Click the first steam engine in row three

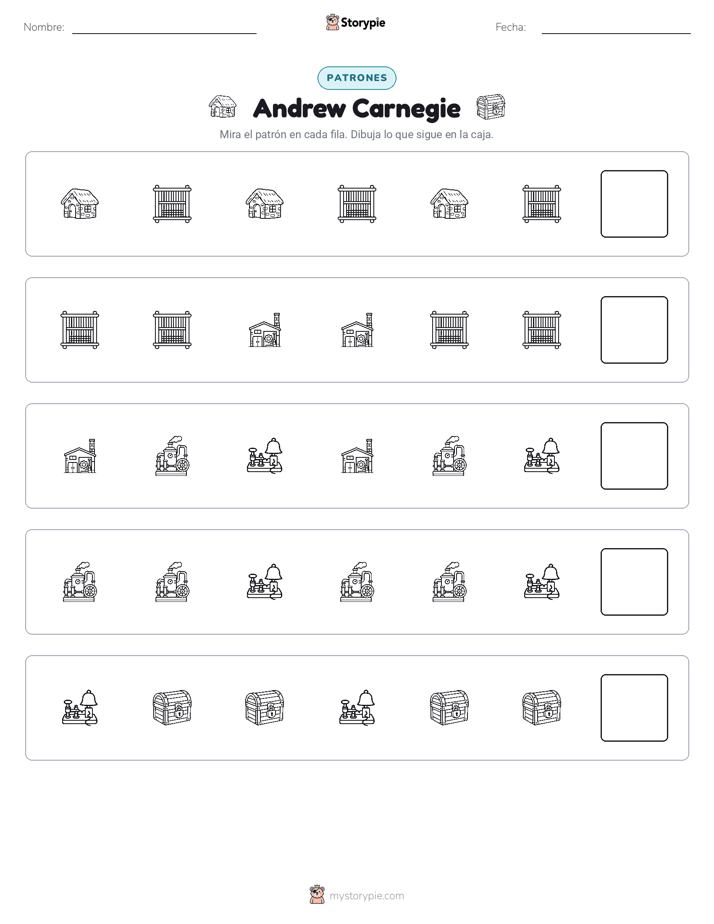click(172, 456)
